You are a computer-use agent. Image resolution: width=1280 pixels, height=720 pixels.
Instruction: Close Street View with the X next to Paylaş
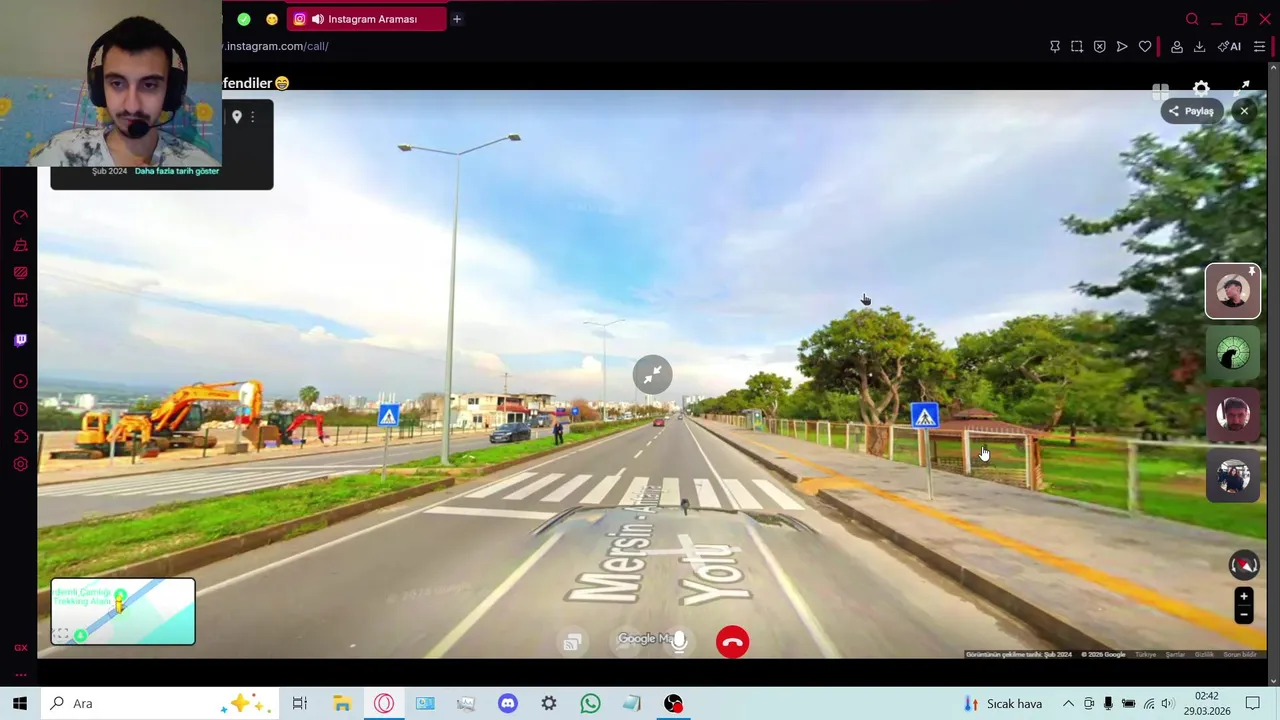[x=1244, y=111]
